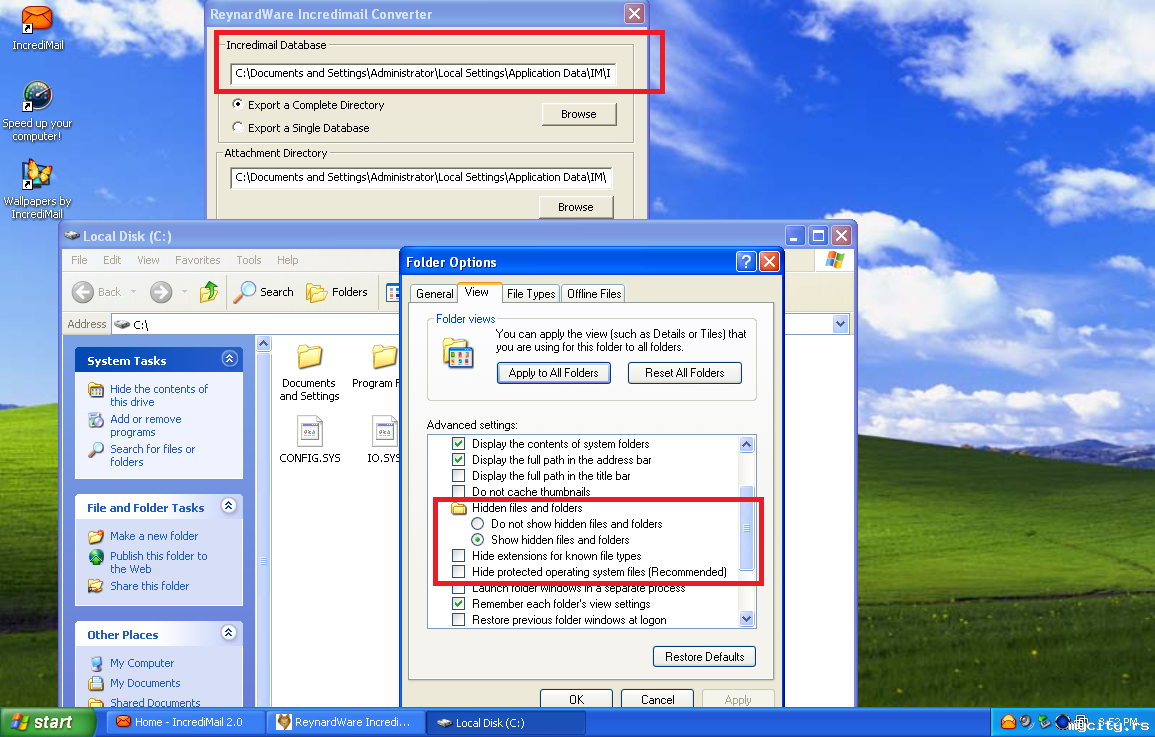Click the Restore Defaults button
The width and height of the screenshot is (1155, 737).
point(704,657)
